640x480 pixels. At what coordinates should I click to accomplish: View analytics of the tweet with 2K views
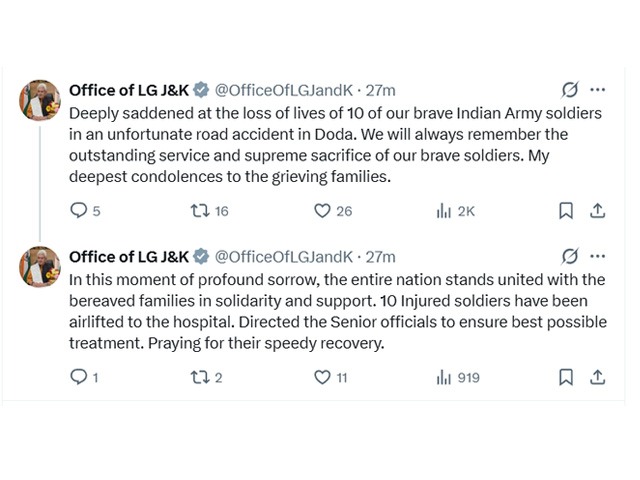click(444, 211)
